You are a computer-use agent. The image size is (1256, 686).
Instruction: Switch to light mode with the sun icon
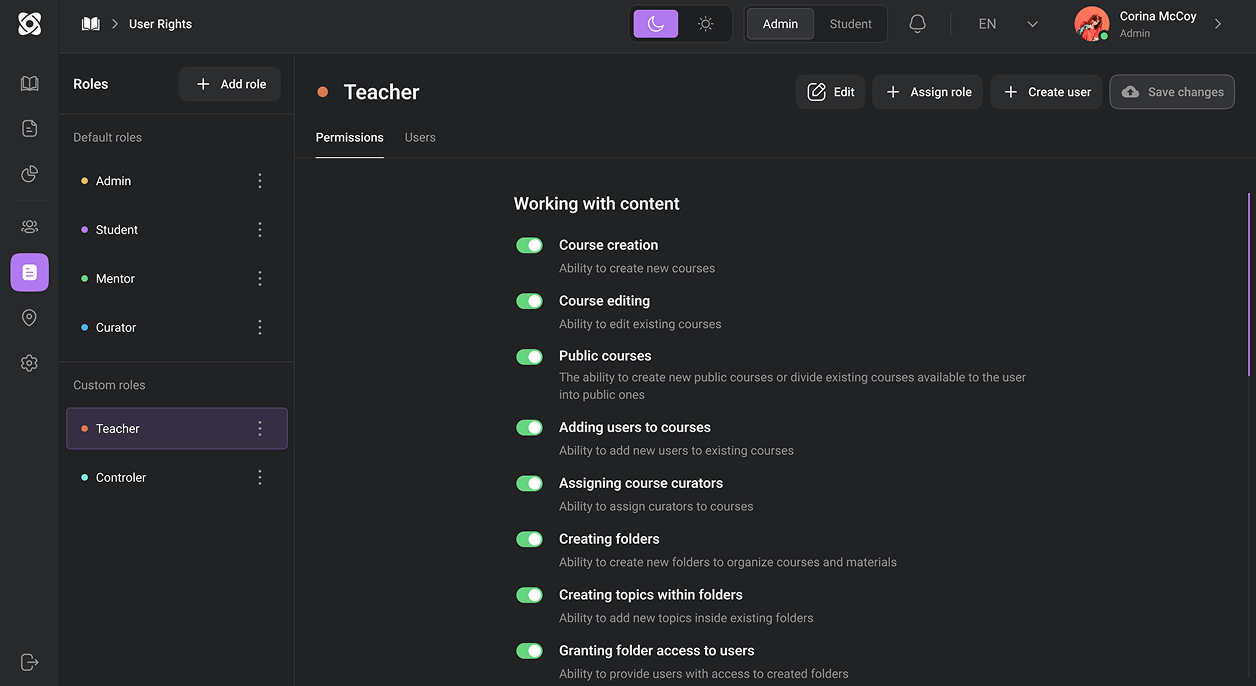706,21
